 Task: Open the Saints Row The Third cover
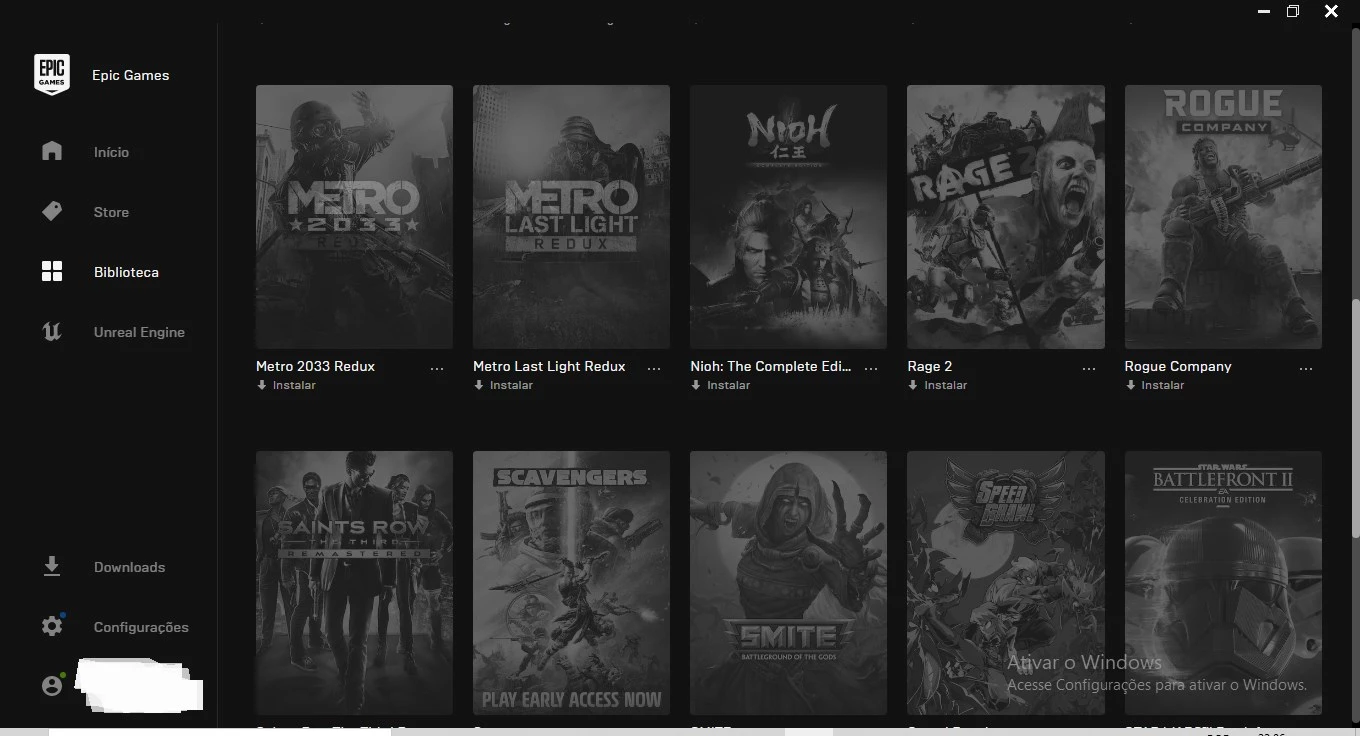[x=354, y=582]
